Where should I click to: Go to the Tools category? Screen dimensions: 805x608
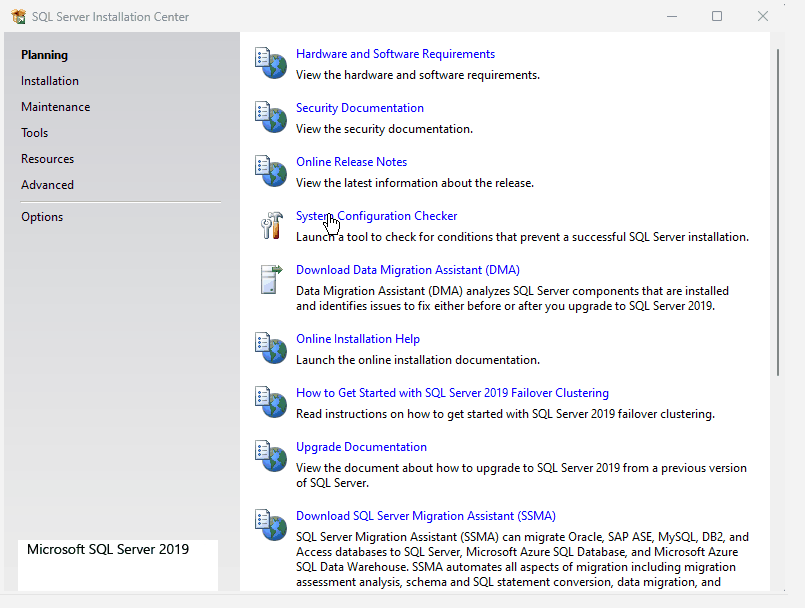(x=34, y=132)
